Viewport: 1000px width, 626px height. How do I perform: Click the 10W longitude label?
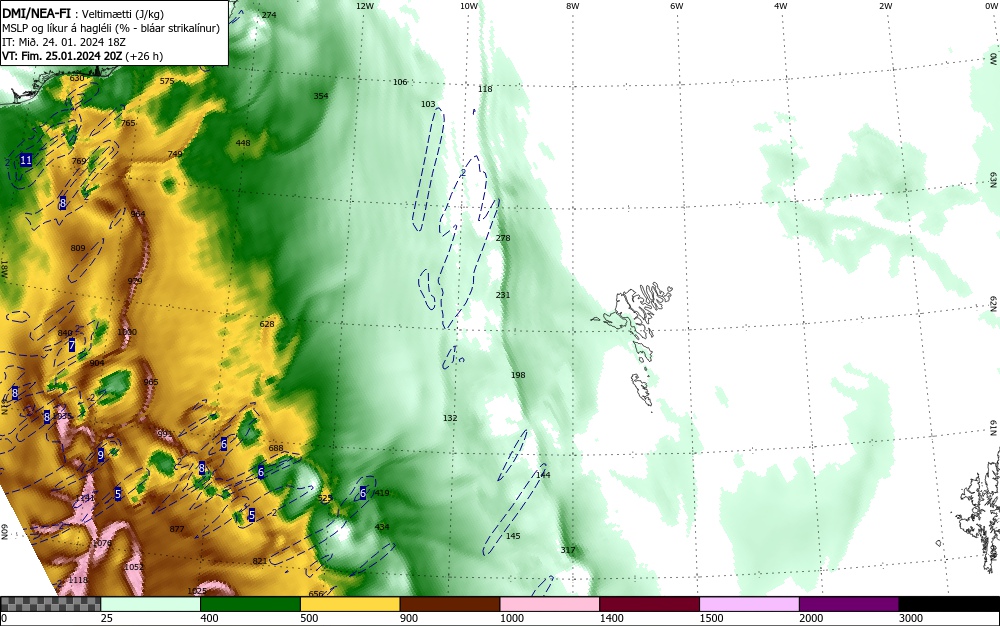469,6
